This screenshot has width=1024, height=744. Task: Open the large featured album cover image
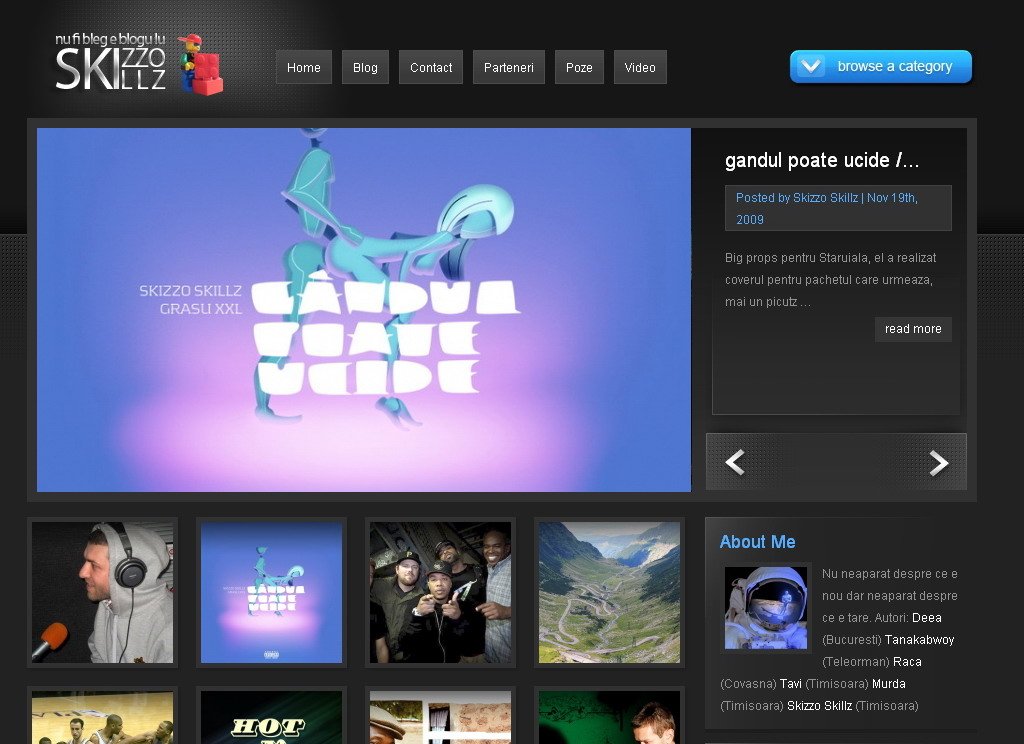click(x=364, y=310)
